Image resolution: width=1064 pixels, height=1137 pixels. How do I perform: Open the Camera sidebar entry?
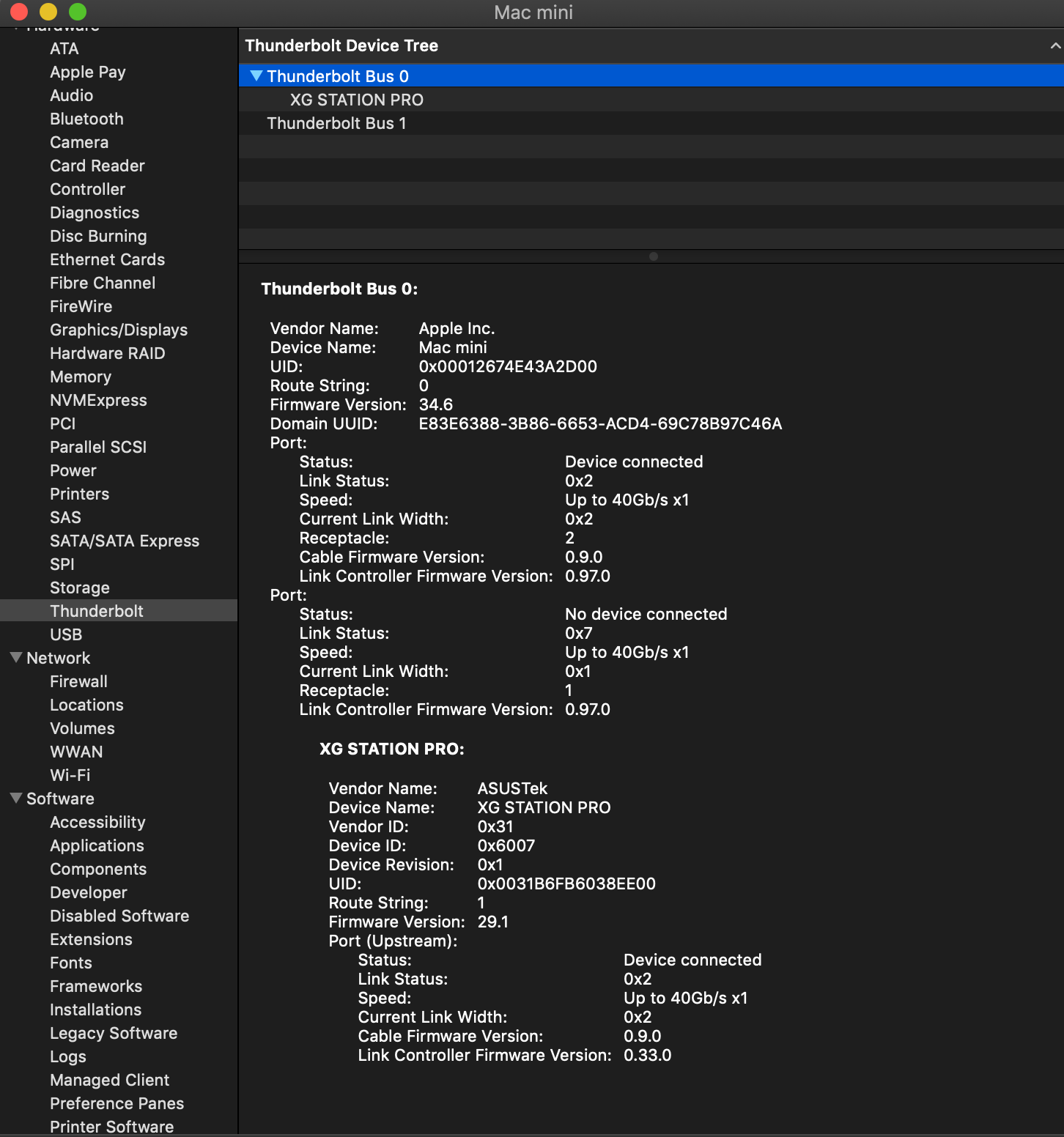tap(79, 142)
